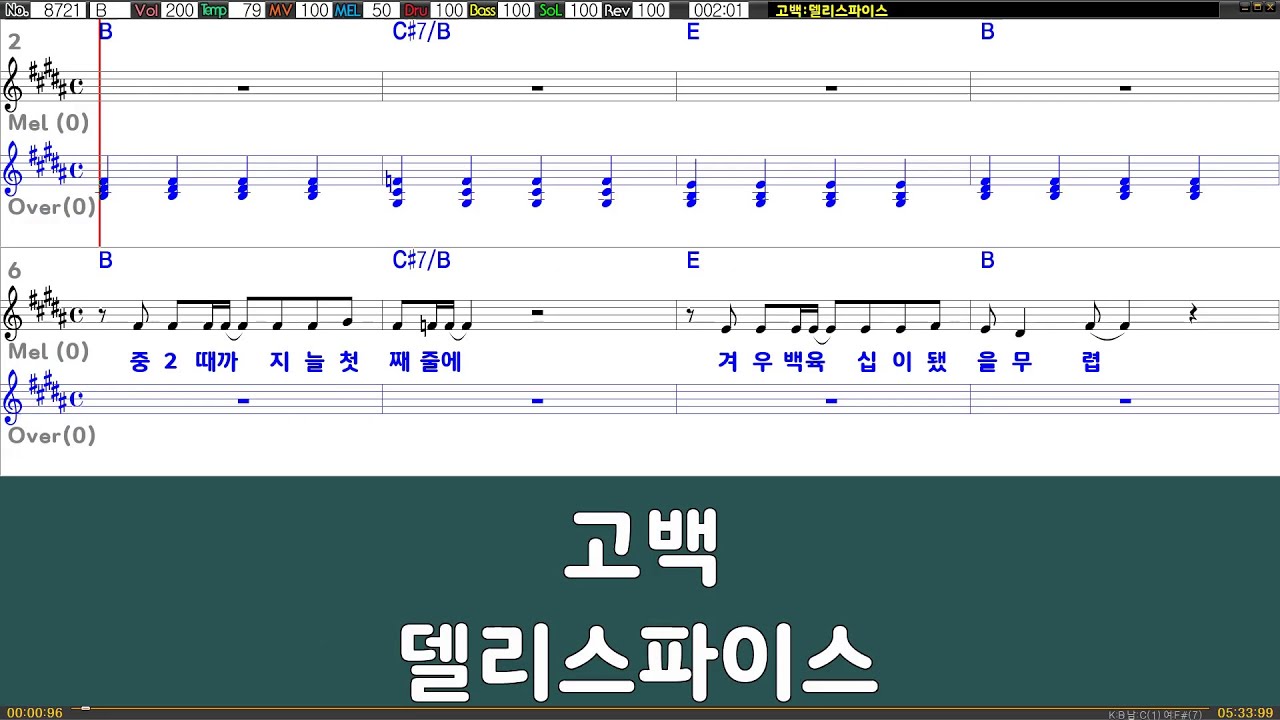Click the lyric 겨 우
The height and width of the screenshot is (720, 1280).
pos(744,361)
